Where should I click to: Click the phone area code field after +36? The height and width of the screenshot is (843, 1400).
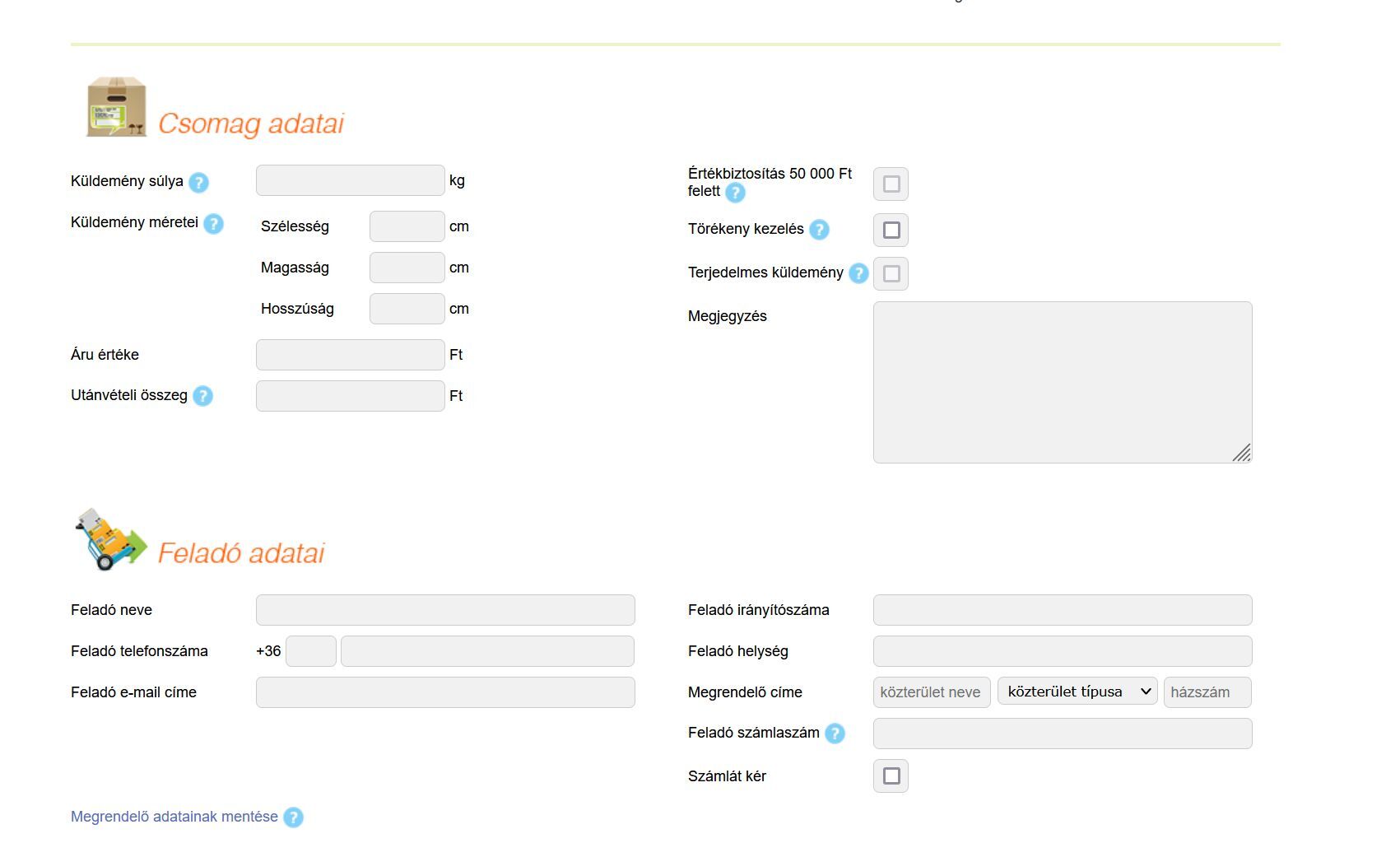[x=311, y=651]
